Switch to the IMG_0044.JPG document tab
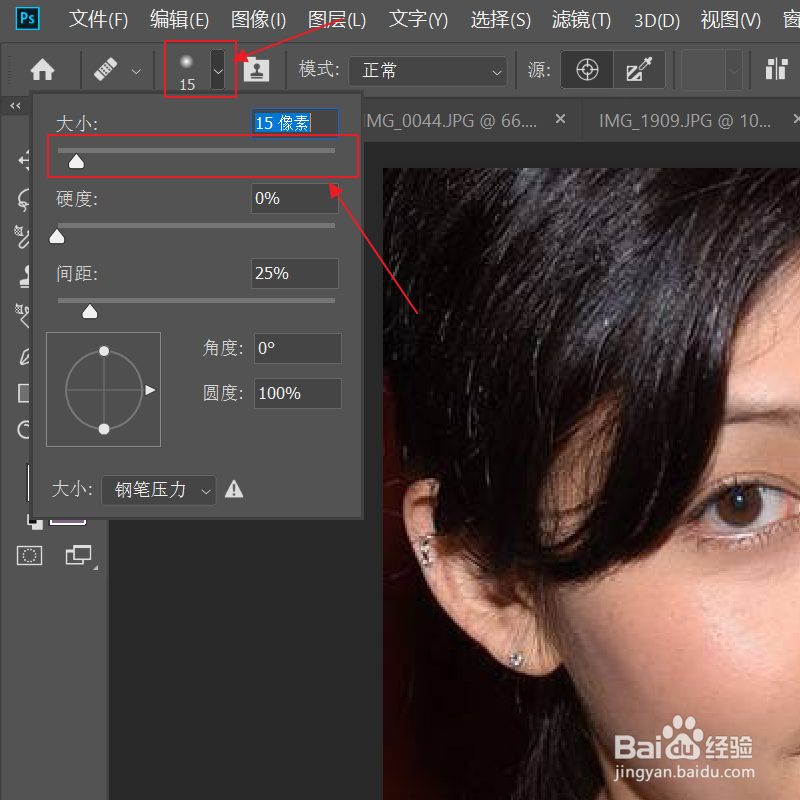 [x=450, y=121]
